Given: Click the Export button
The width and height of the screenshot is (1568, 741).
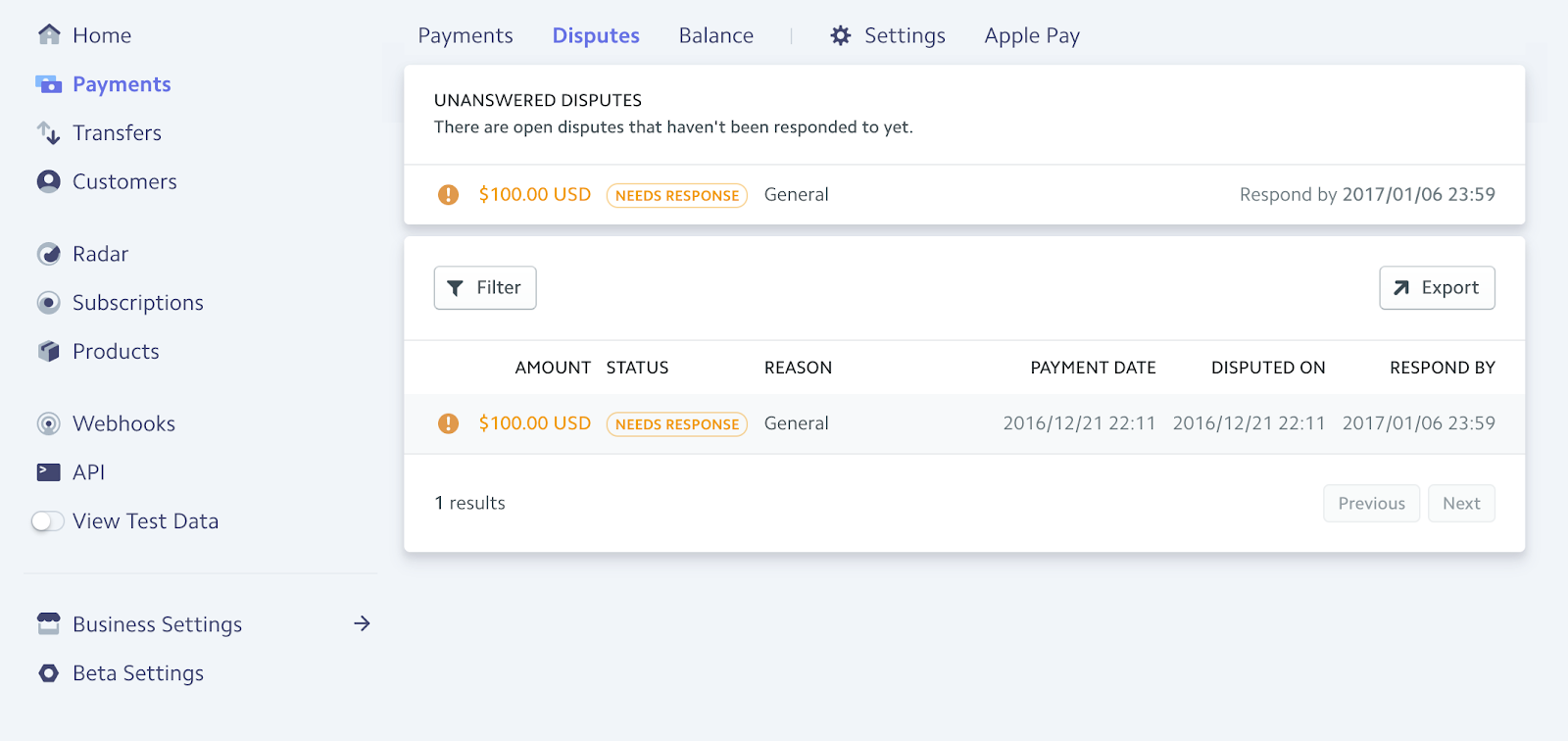Looking at the screenshot, I should click(x=1437, y=288).
